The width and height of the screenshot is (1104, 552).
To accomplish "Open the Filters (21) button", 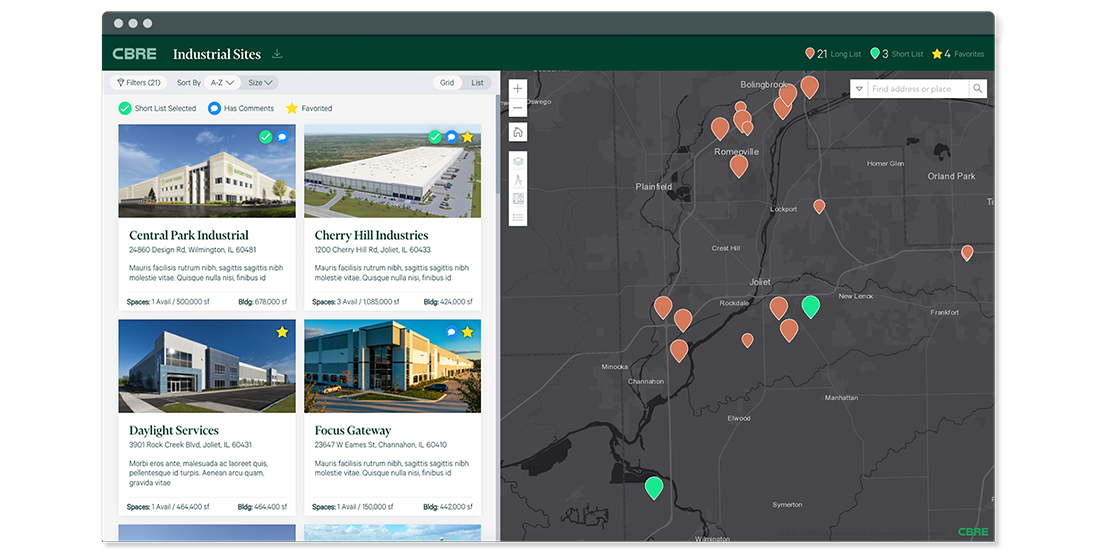I will pos(138,83).
